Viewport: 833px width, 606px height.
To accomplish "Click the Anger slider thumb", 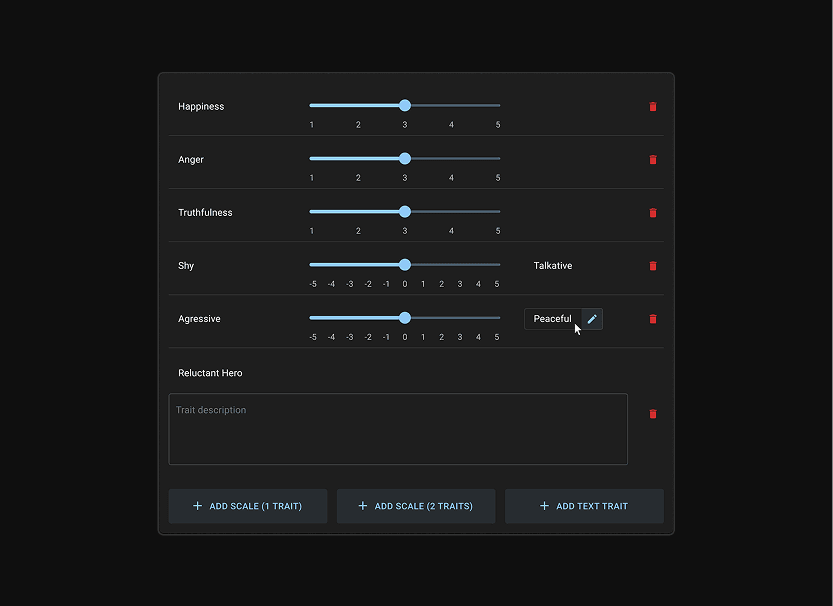I will (x=405, y=158).
